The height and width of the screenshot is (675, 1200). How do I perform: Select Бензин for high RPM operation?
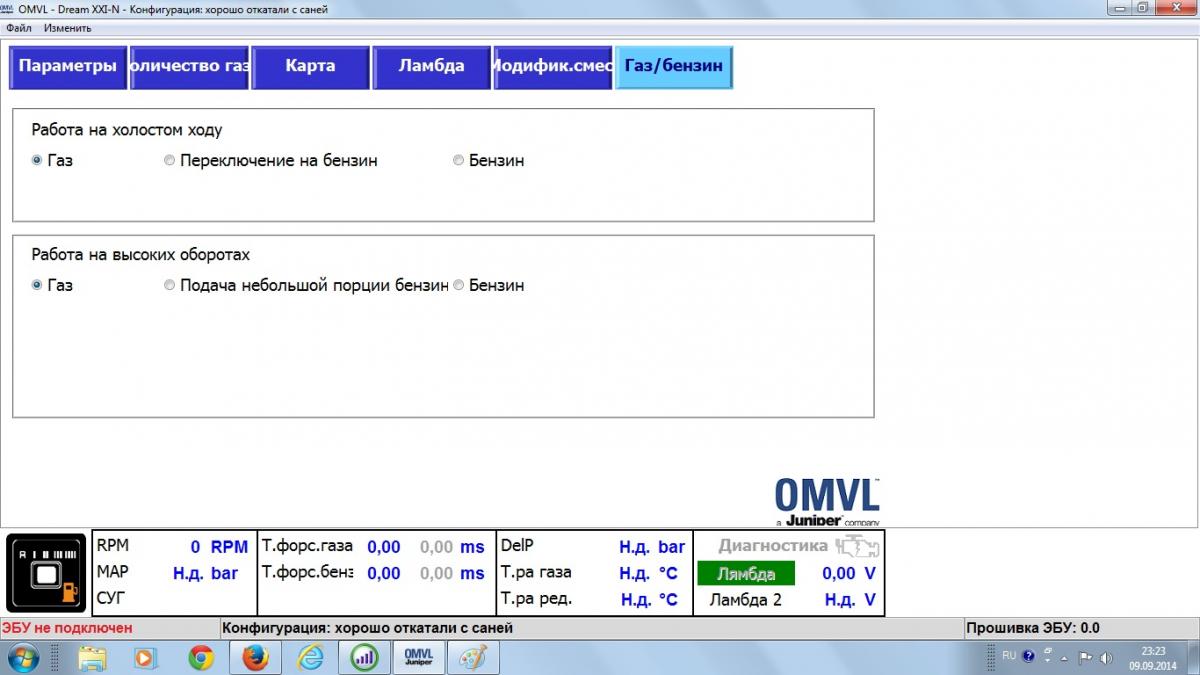(459, 285)
